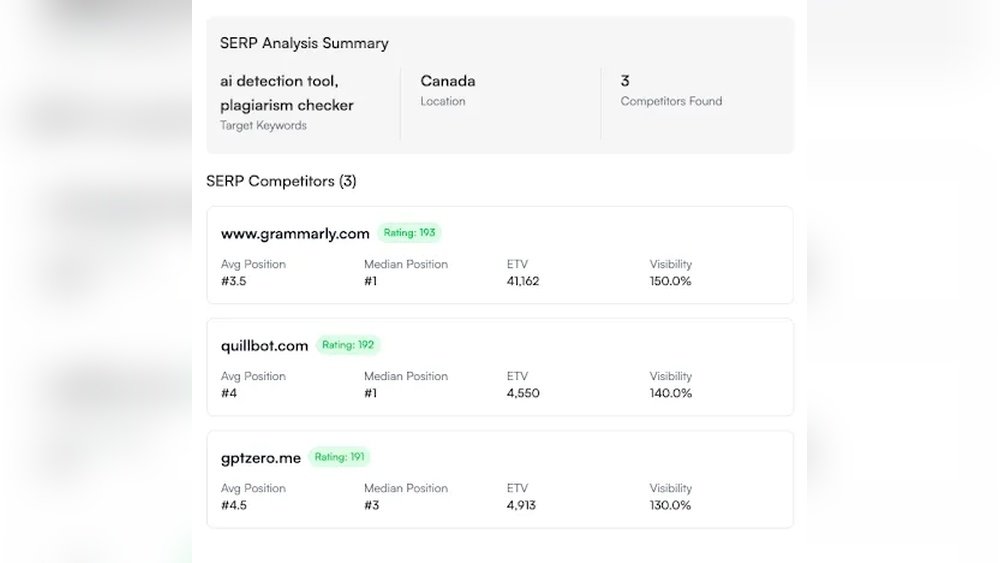Select the '3' competitors found value
This screenshot has width=1000, height=563.
pyautogui.click(x=625, y=81)
